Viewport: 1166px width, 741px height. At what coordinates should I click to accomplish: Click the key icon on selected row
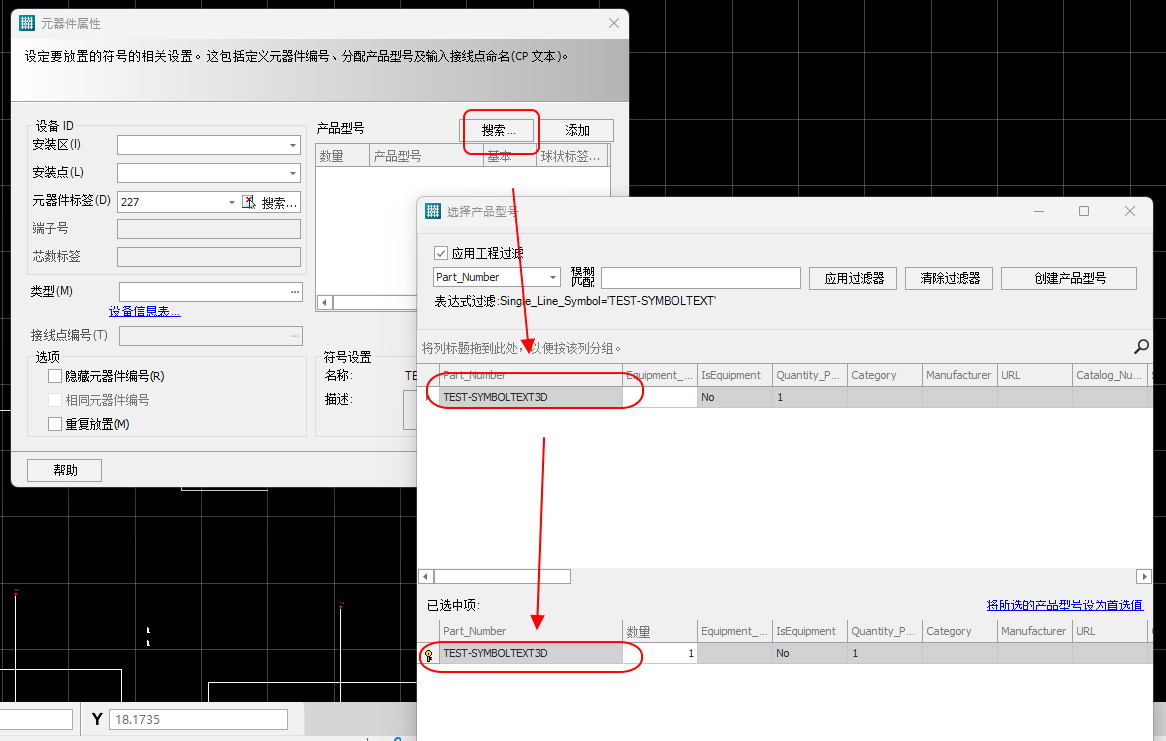point(428,655)
